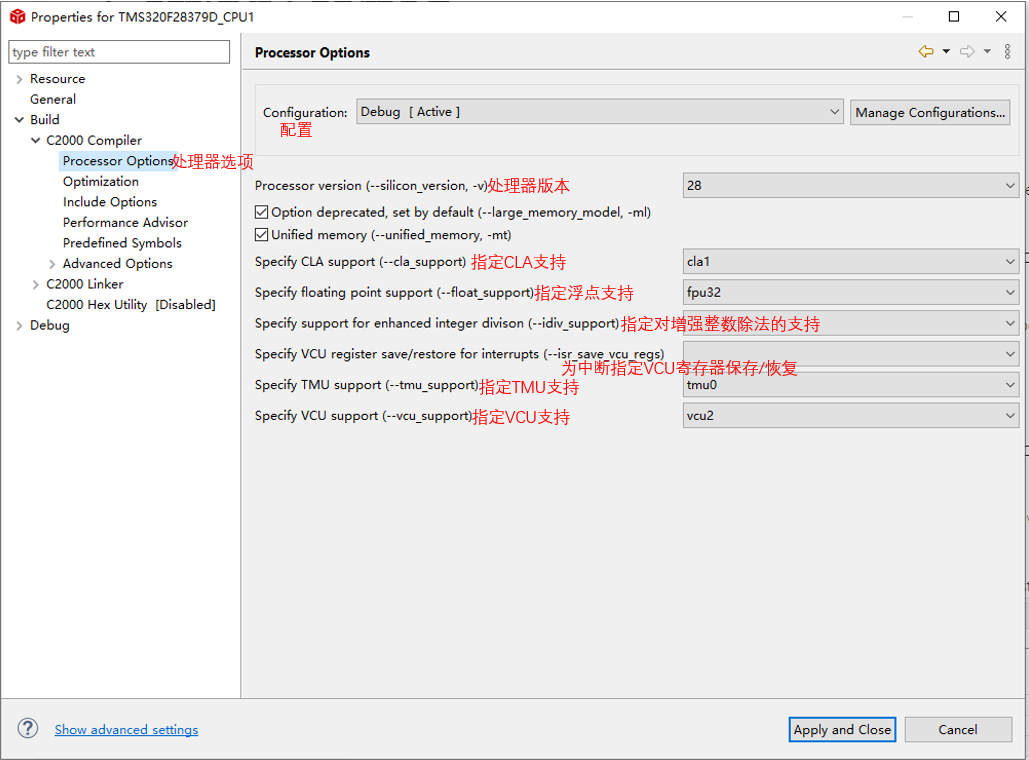Close the Properties dialog window

click(x=1001, y=16)
